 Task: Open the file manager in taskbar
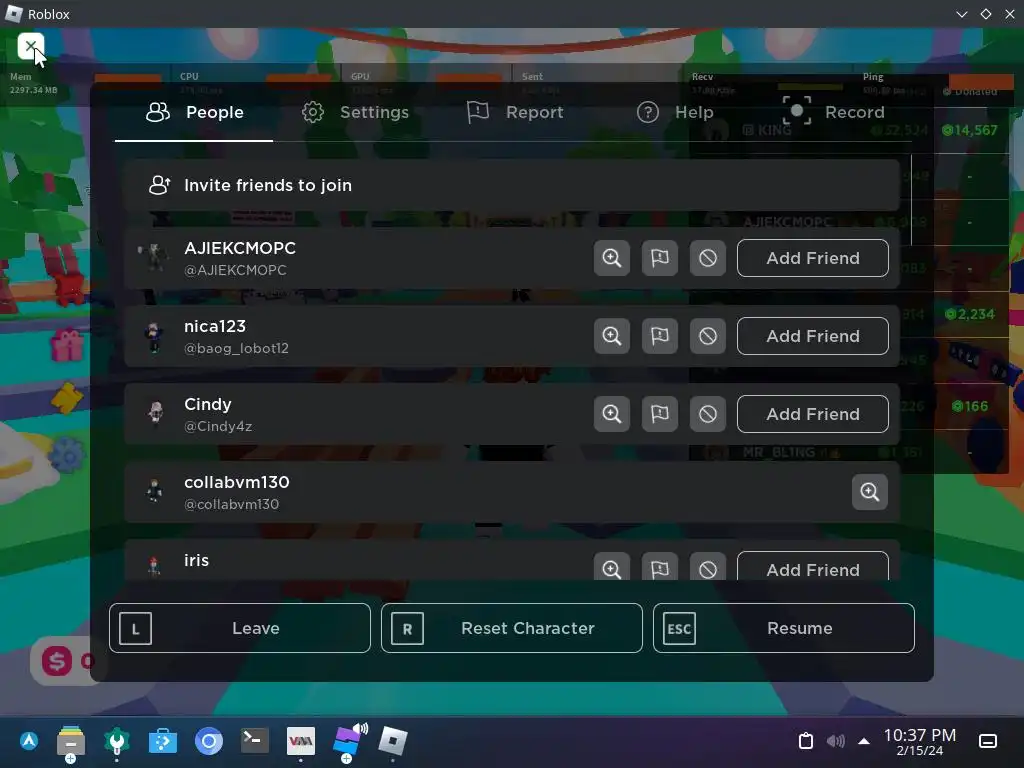(x=71, y=743)
